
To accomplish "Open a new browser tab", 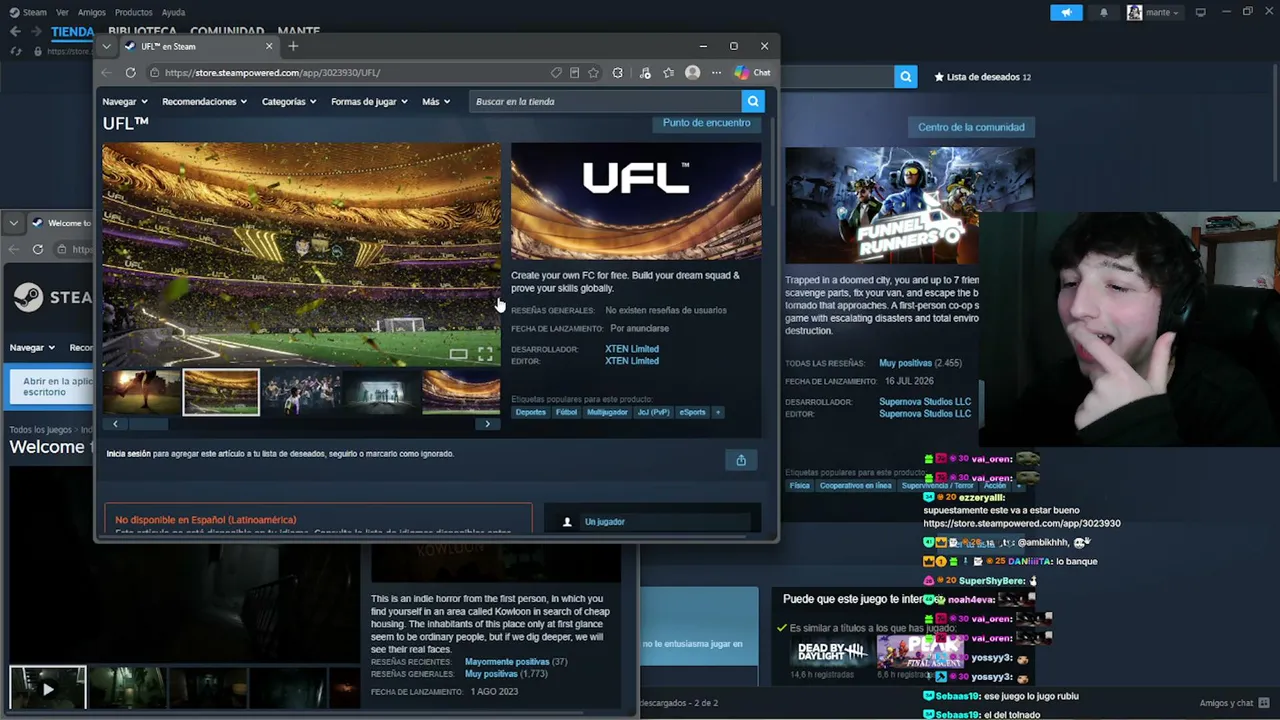I will coord(293,46).
